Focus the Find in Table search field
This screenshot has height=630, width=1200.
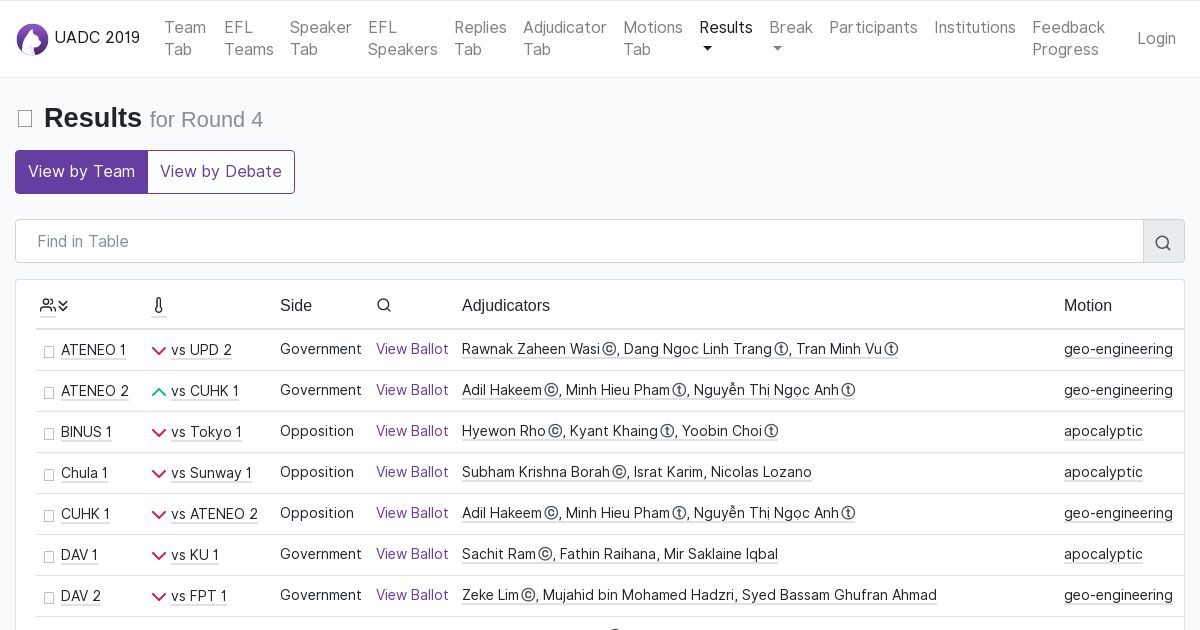coord(579,242)
